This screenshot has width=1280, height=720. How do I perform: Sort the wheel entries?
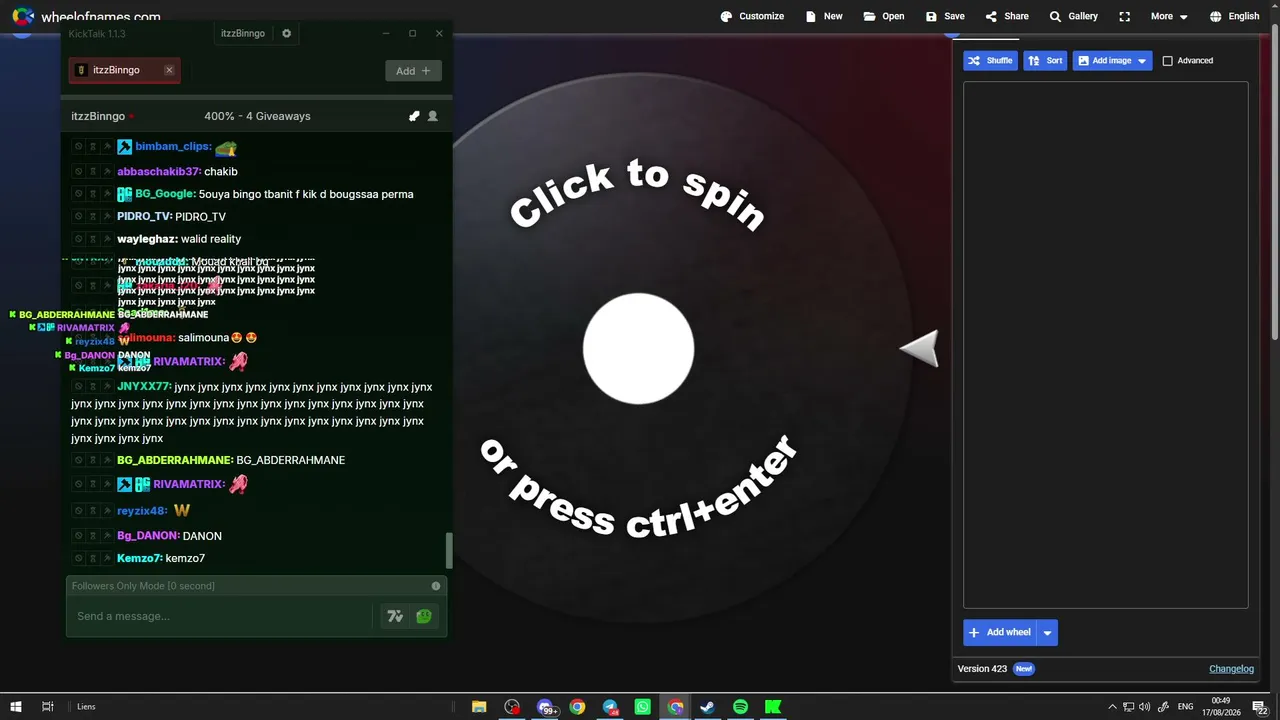1045,61
